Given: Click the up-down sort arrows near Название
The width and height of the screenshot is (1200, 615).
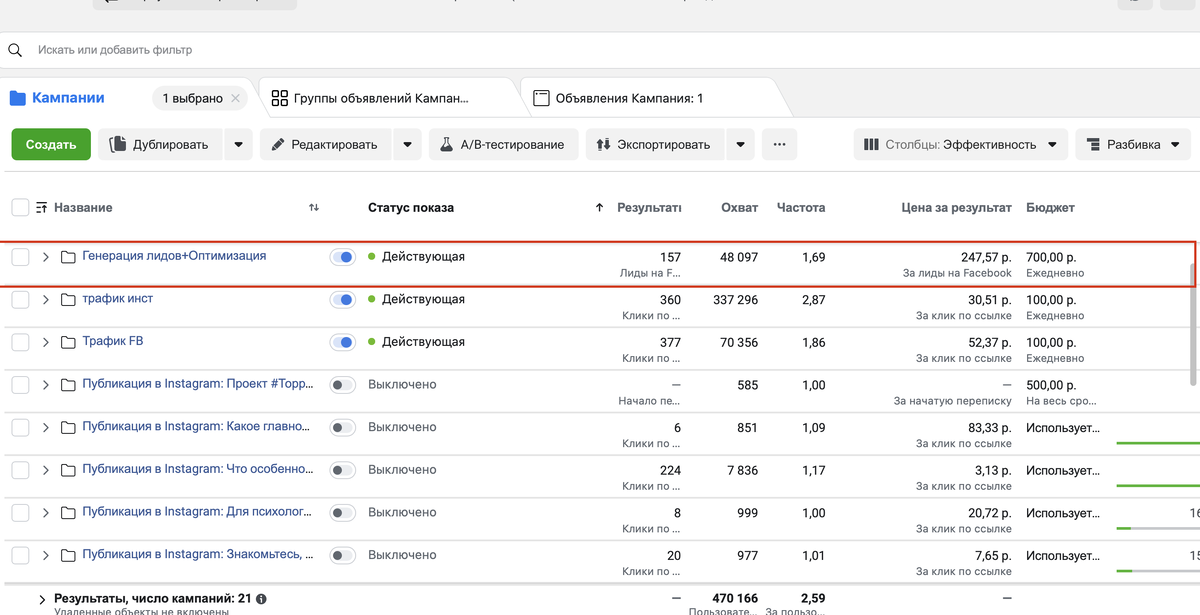Looking at the screenshot, I should [314, 208].
